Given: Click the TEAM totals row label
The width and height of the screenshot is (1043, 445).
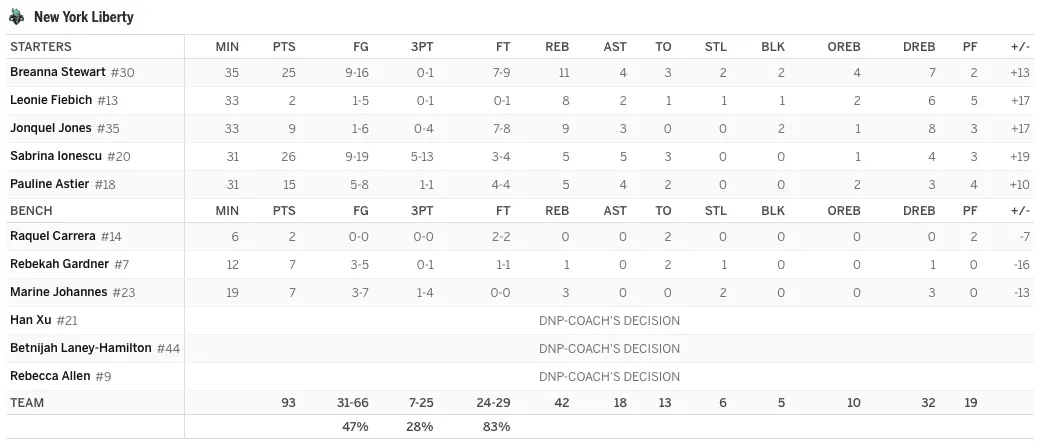Looking at the screenshot, I should click(27, 402).
